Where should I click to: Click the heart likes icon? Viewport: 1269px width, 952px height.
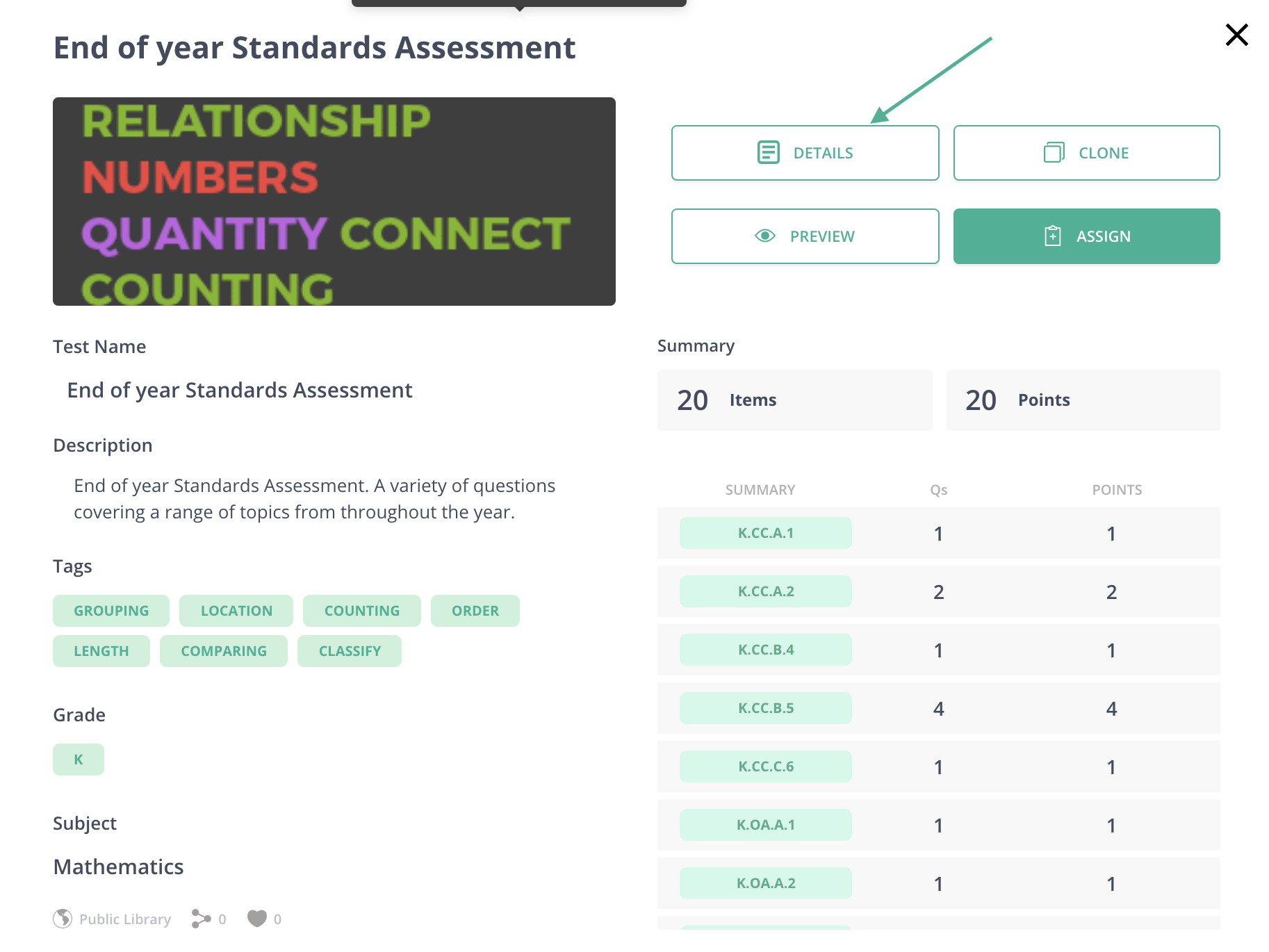click(257, 919)
